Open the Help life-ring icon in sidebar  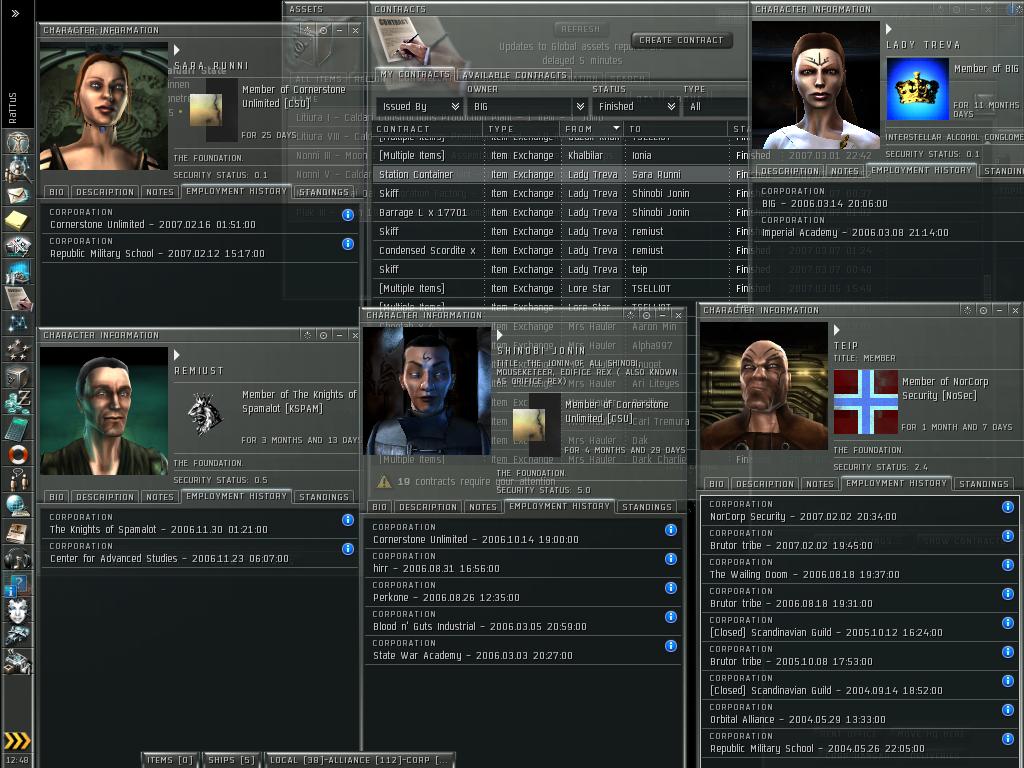[18, 453]
